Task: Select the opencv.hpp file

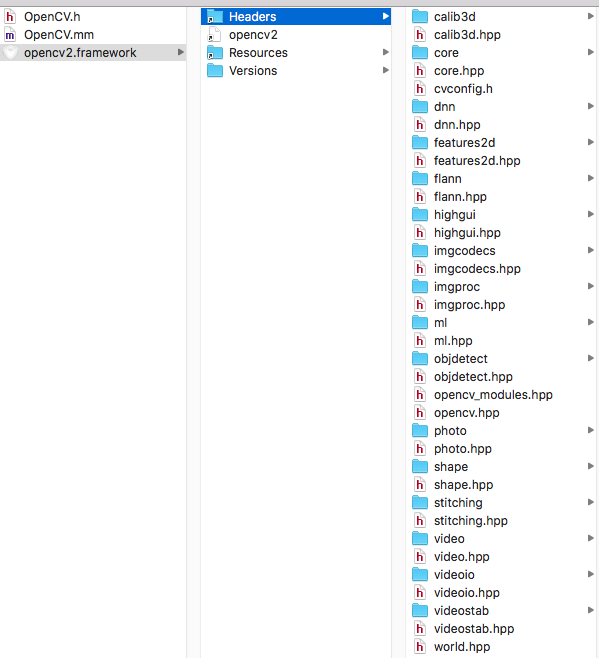Action: tap(466, 413)
